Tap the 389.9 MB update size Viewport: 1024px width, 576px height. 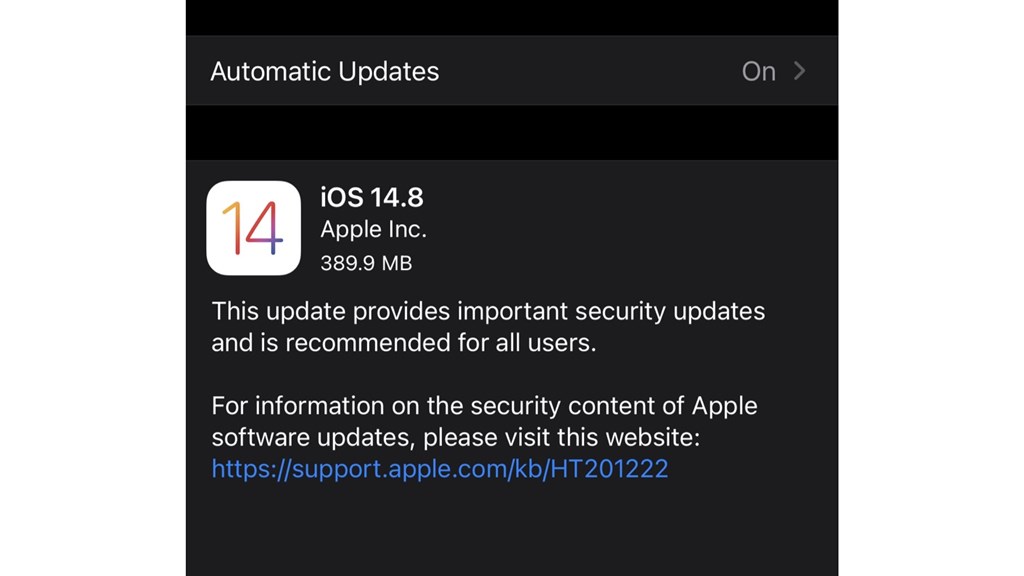[366, 264]
